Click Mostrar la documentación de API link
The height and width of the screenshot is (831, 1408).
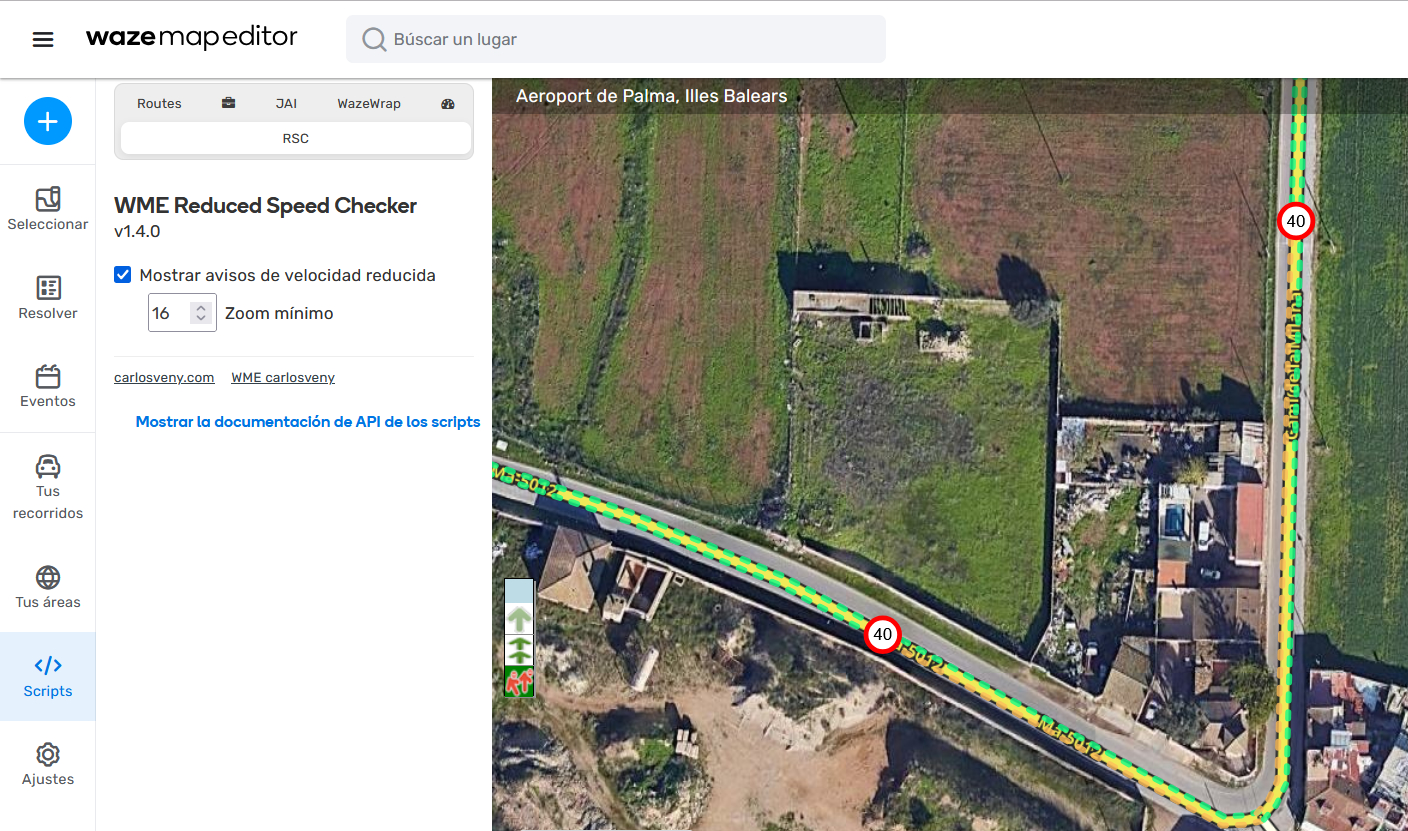pos(308,422)
